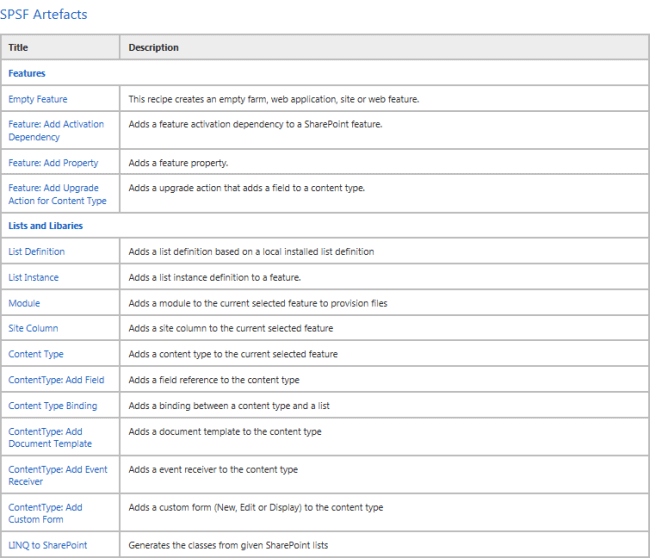This screenshot has width=650, height=558.
Task: Click the Features section heading
Action: pyautogui.click(x=27, y=73)
